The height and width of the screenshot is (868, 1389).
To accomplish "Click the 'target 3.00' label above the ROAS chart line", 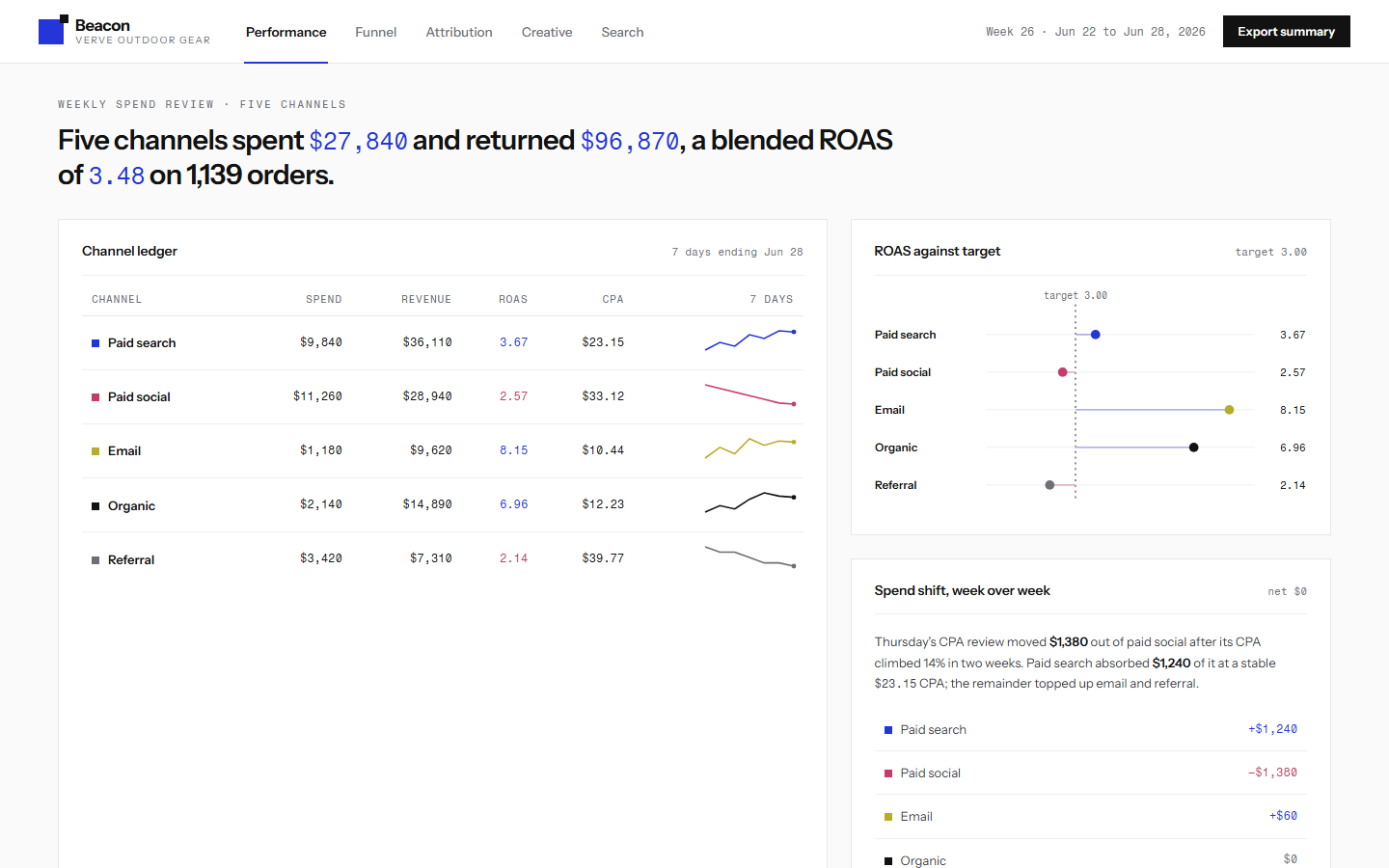I will [1076, 295].
